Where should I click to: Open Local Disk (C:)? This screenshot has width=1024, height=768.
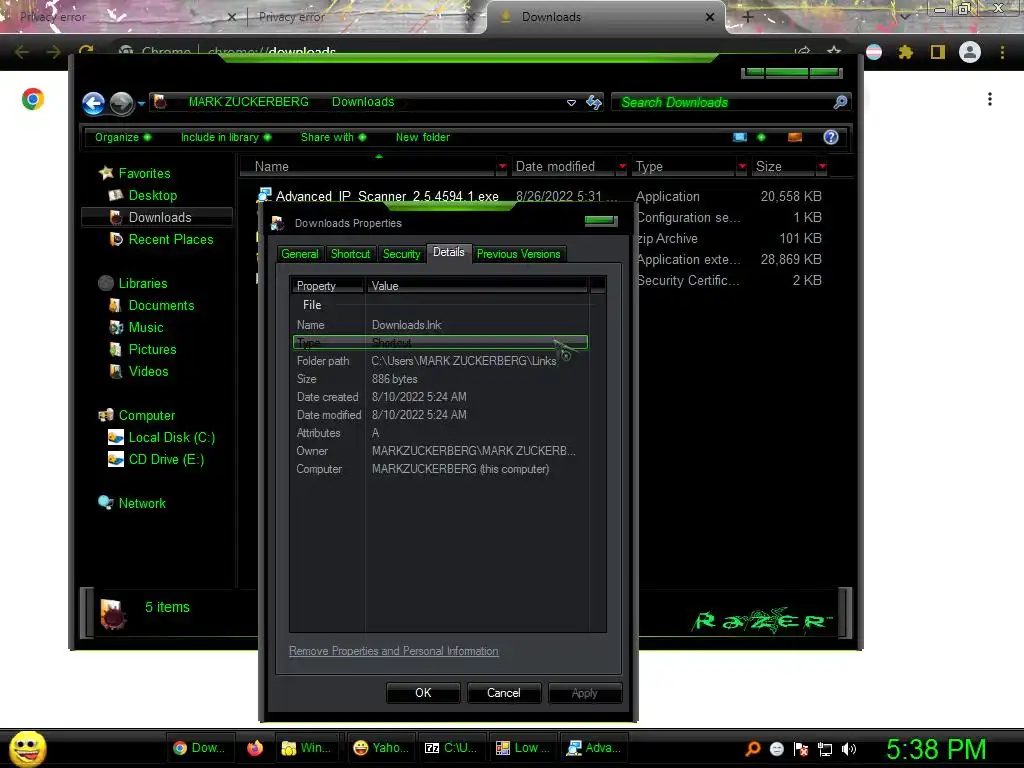pyautogui.click(x=171, y=438)
